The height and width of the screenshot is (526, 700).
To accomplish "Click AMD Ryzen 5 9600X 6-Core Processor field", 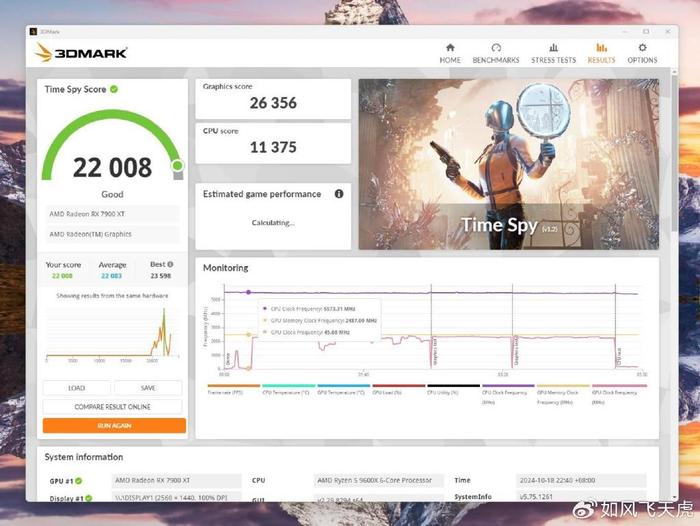I will 379,480.
